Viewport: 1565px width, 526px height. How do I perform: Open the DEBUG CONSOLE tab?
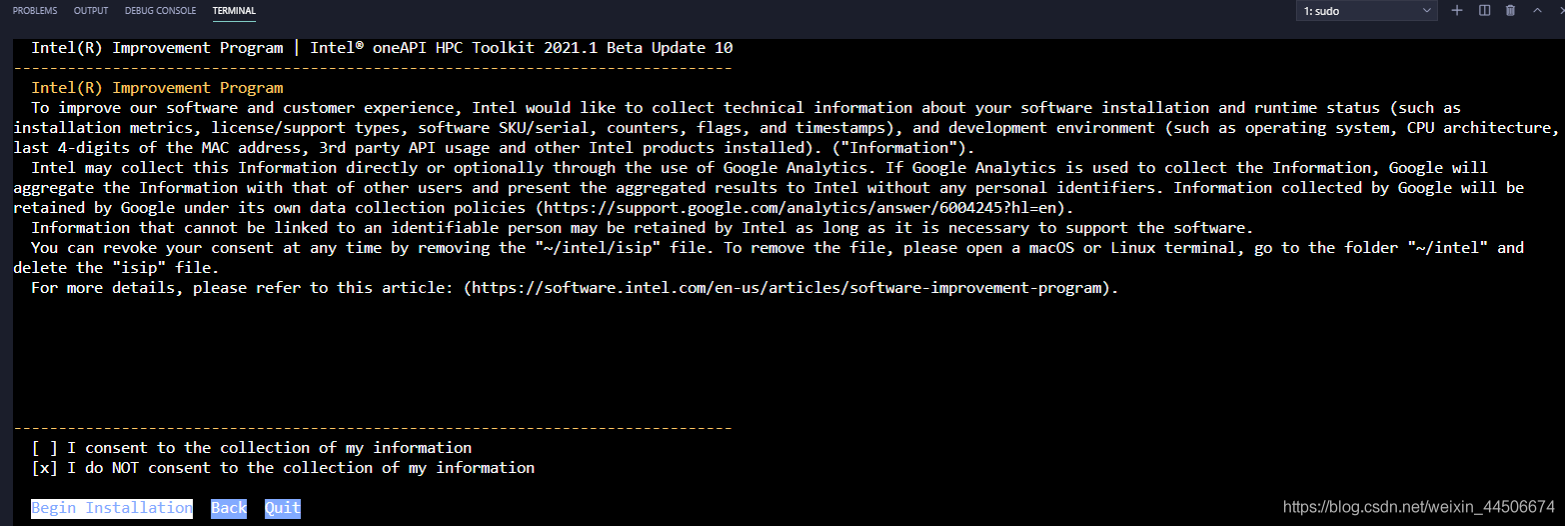pos(161,11)
